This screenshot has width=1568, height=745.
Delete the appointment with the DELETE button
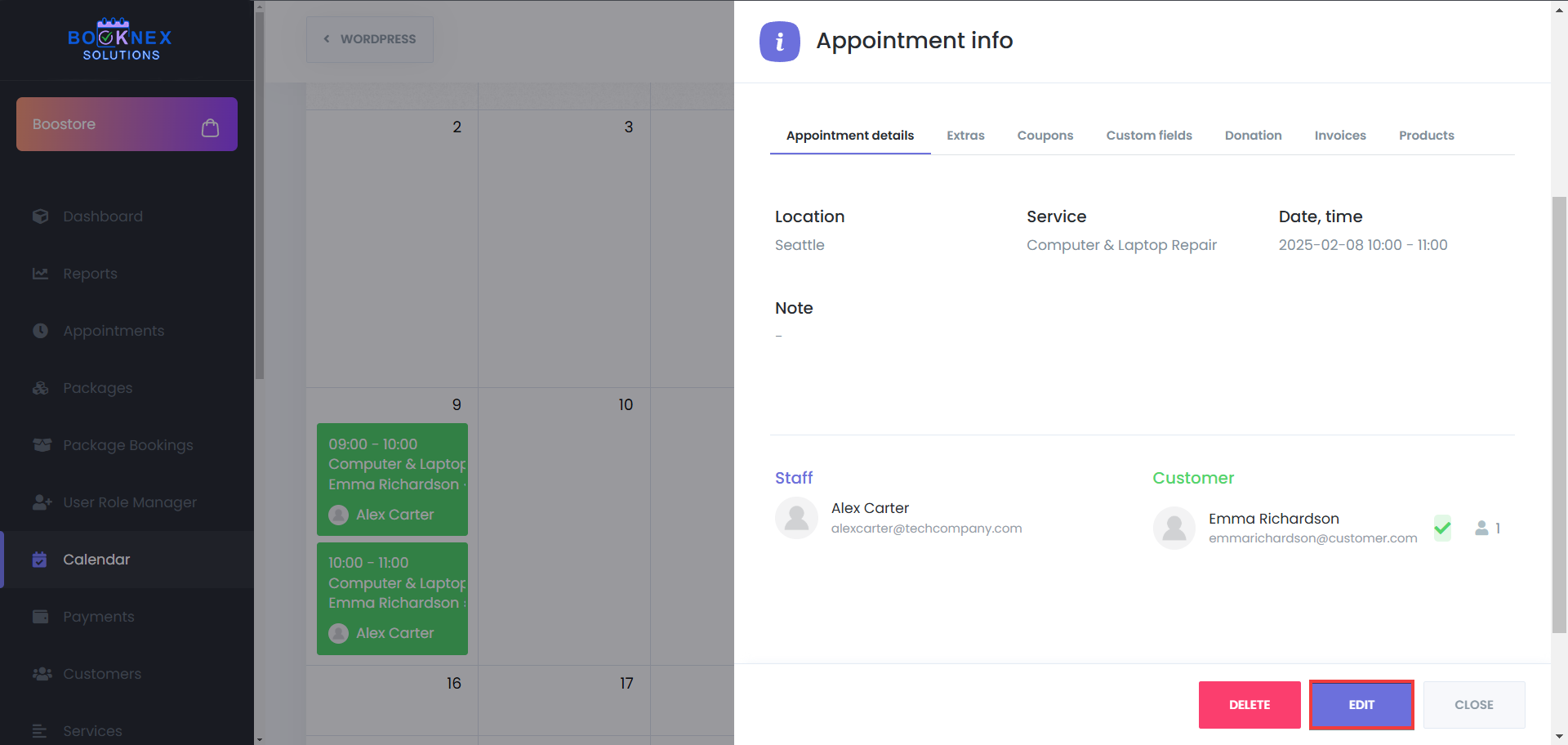pyautogui.click(x=1249, y=704)
